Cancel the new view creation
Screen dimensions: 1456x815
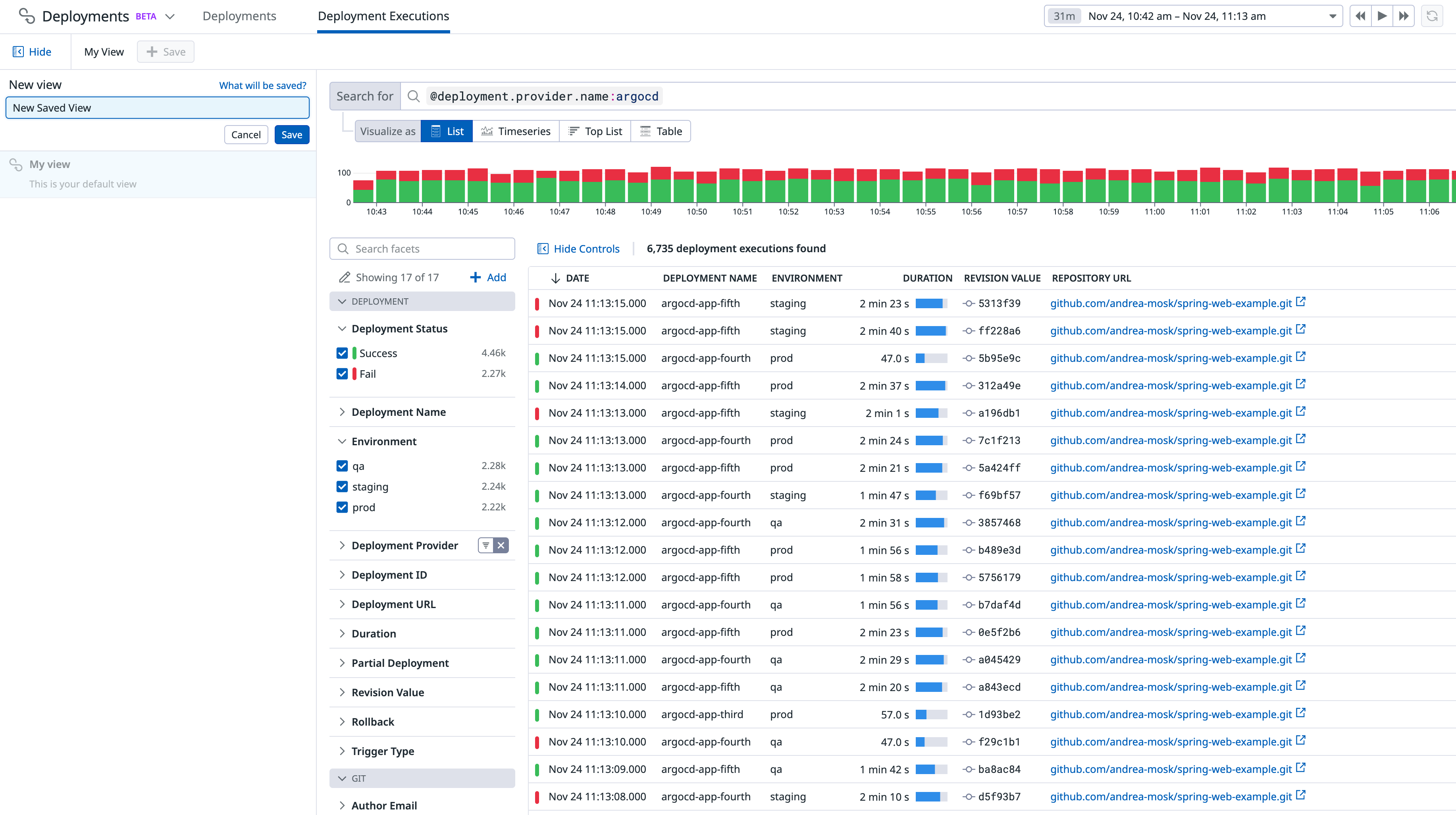click(x=246, y=135)
